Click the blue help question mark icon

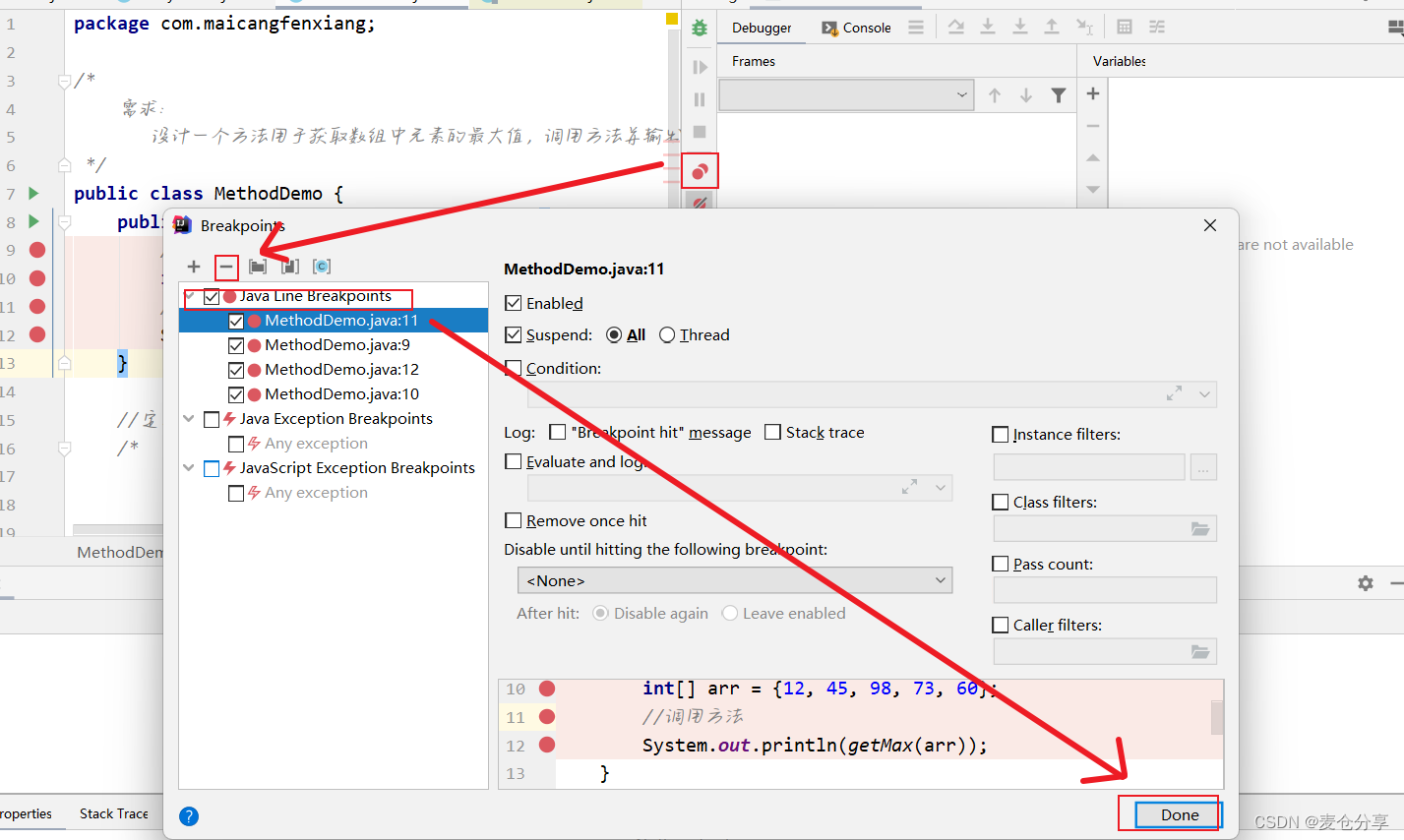[x=189, y=816]
